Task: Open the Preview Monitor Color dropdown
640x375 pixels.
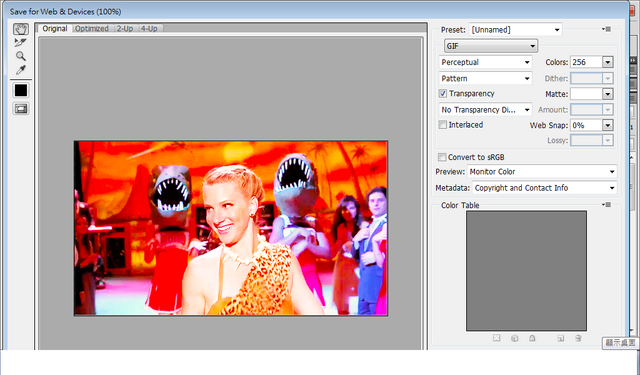Action: click(x=542, y=171)
